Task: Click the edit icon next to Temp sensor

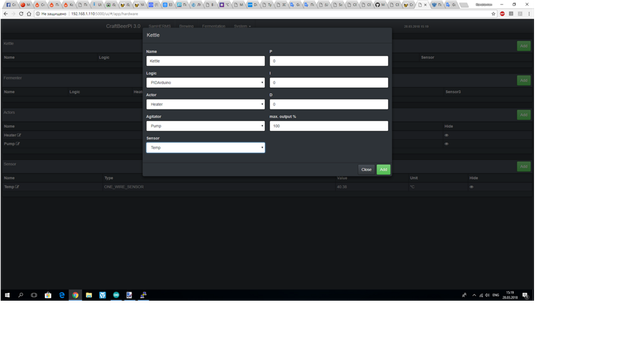Action: pos(17,187)
